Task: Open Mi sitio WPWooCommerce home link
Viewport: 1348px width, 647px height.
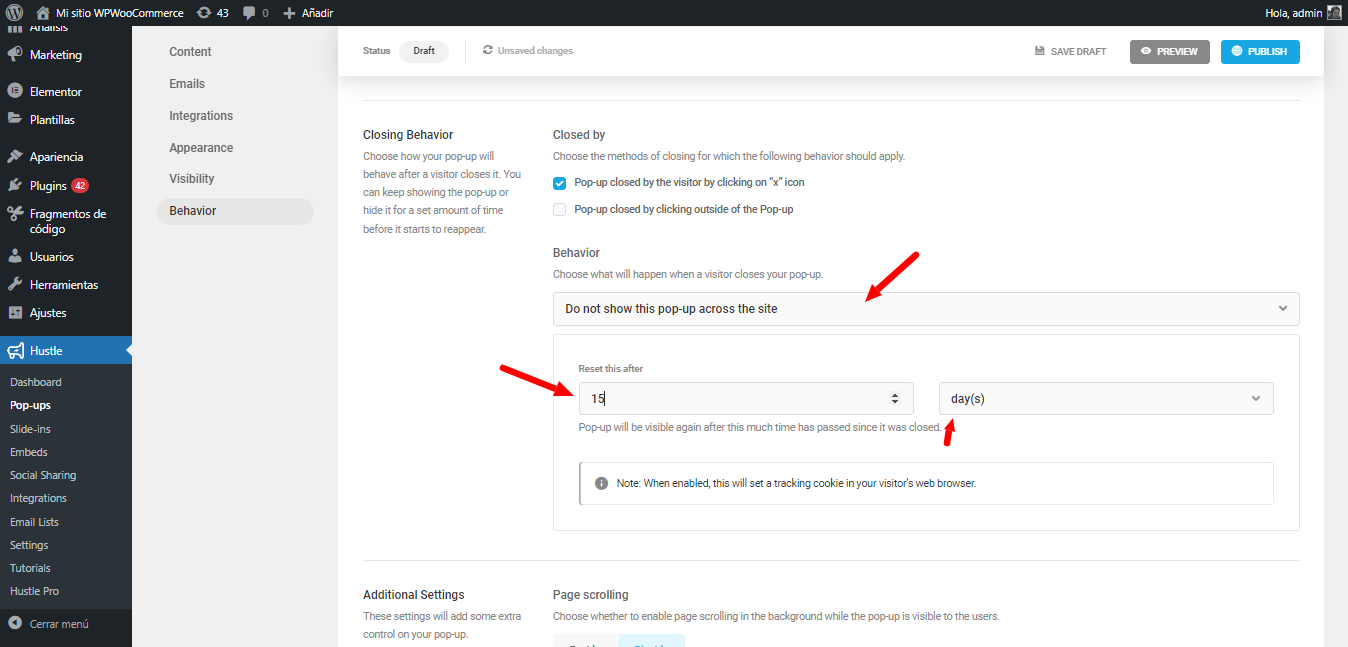Action: click(x=110, y=13)
